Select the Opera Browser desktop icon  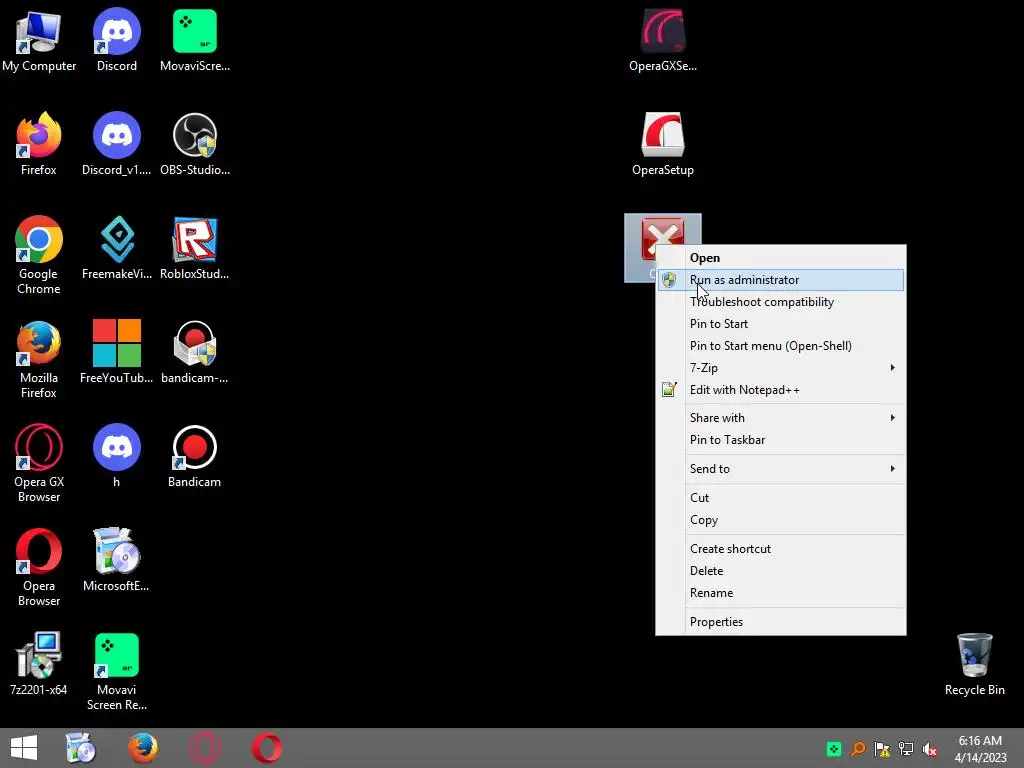(39, 567)
